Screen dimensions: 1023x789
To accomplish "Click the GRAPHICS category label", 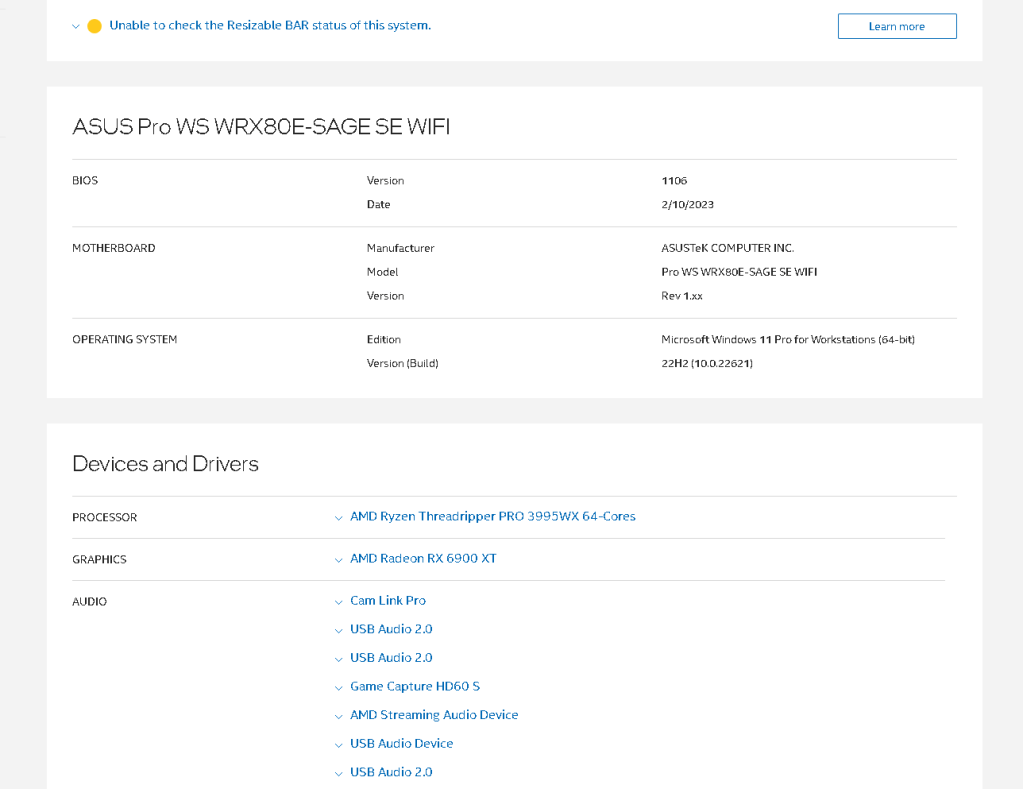I will pos(99,560).
